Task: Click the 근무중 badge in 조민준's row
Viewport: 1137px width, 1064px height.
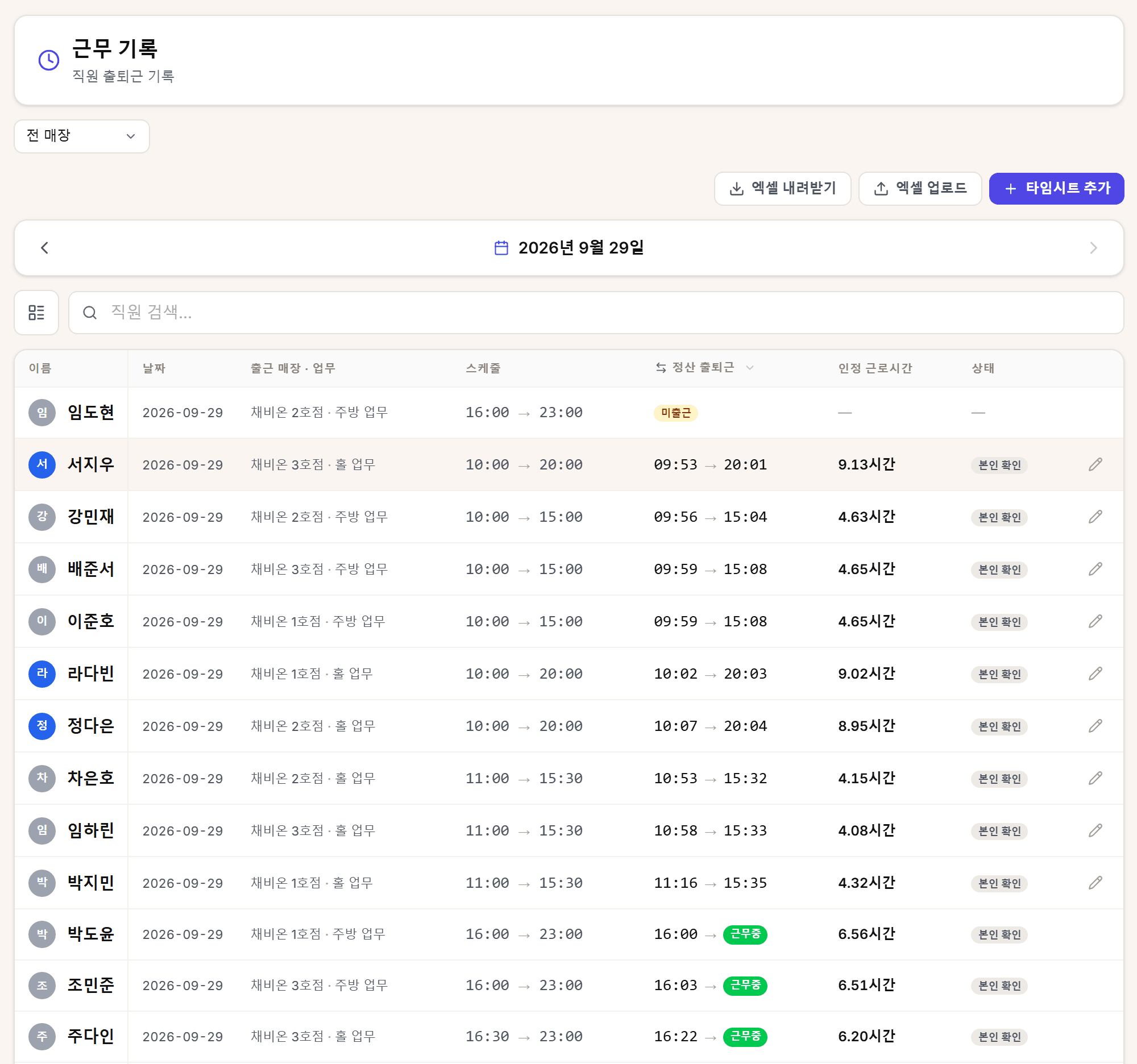Action: point(745,986)
